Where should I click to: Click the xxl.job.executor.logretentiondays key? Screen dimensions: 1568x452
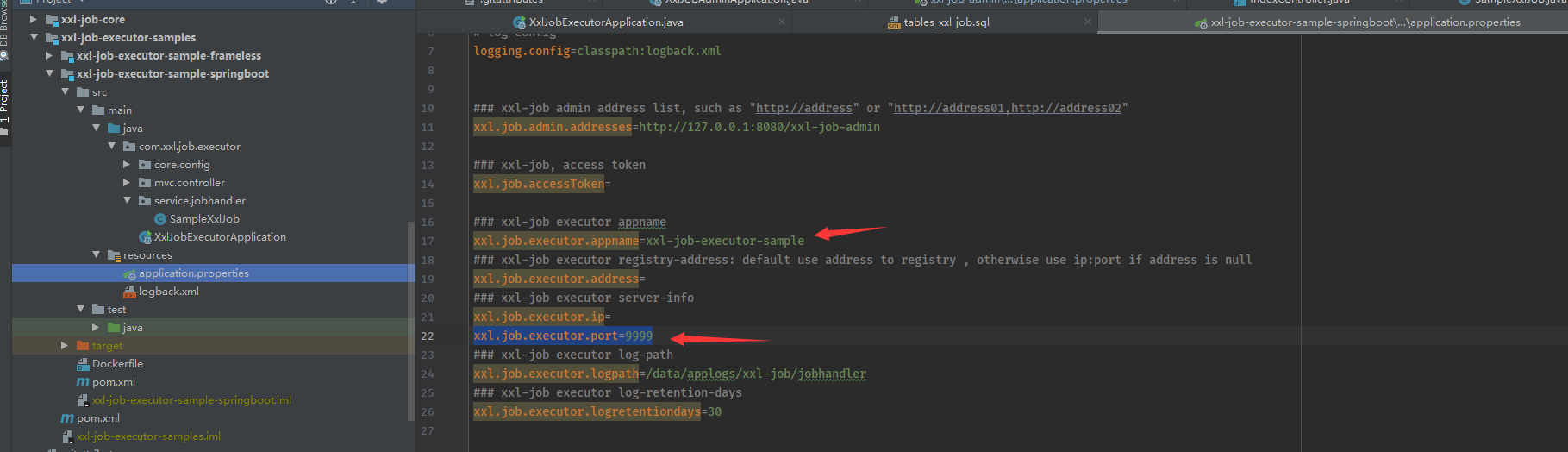click(x=587, y=411)
